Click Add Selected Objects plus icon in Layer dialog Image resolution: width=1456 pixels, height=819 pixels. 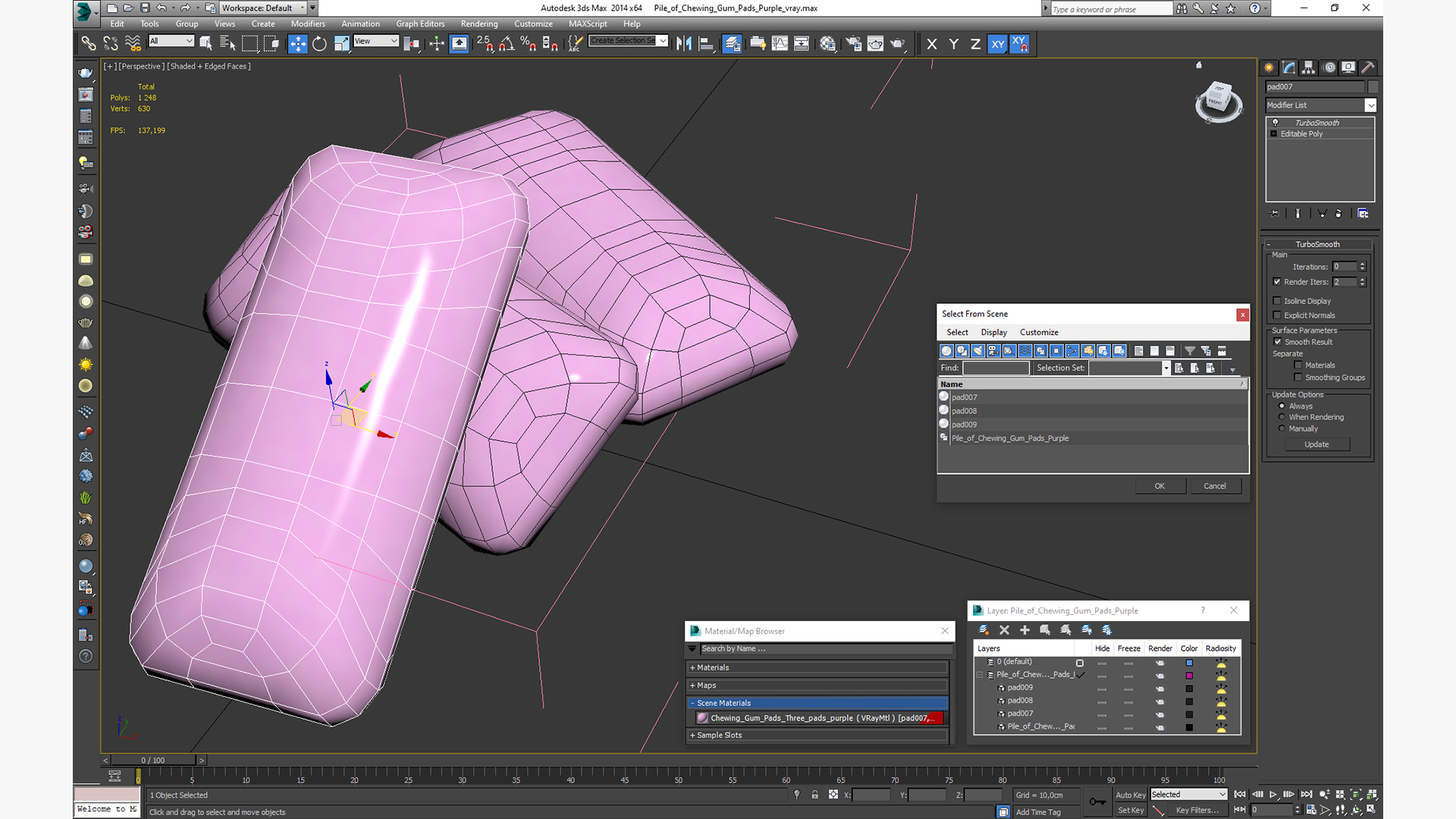[x=1025, y=630]
